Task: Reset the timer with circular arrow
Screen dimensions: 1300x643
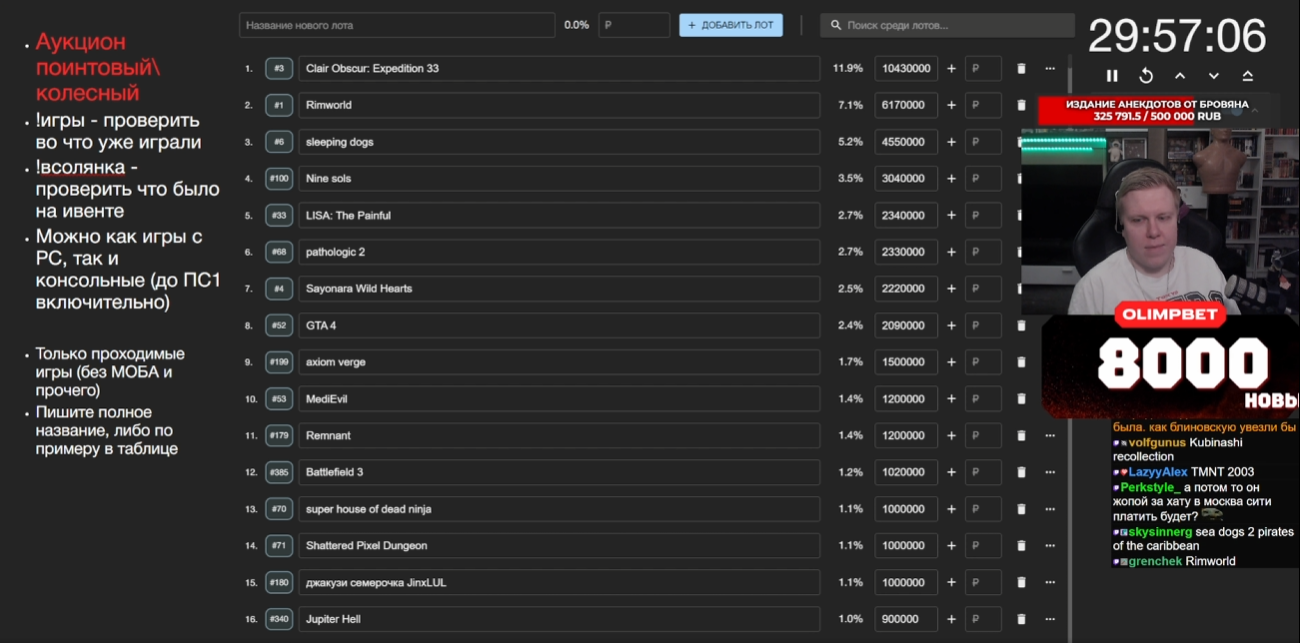Action: (x=1146, y=76)
